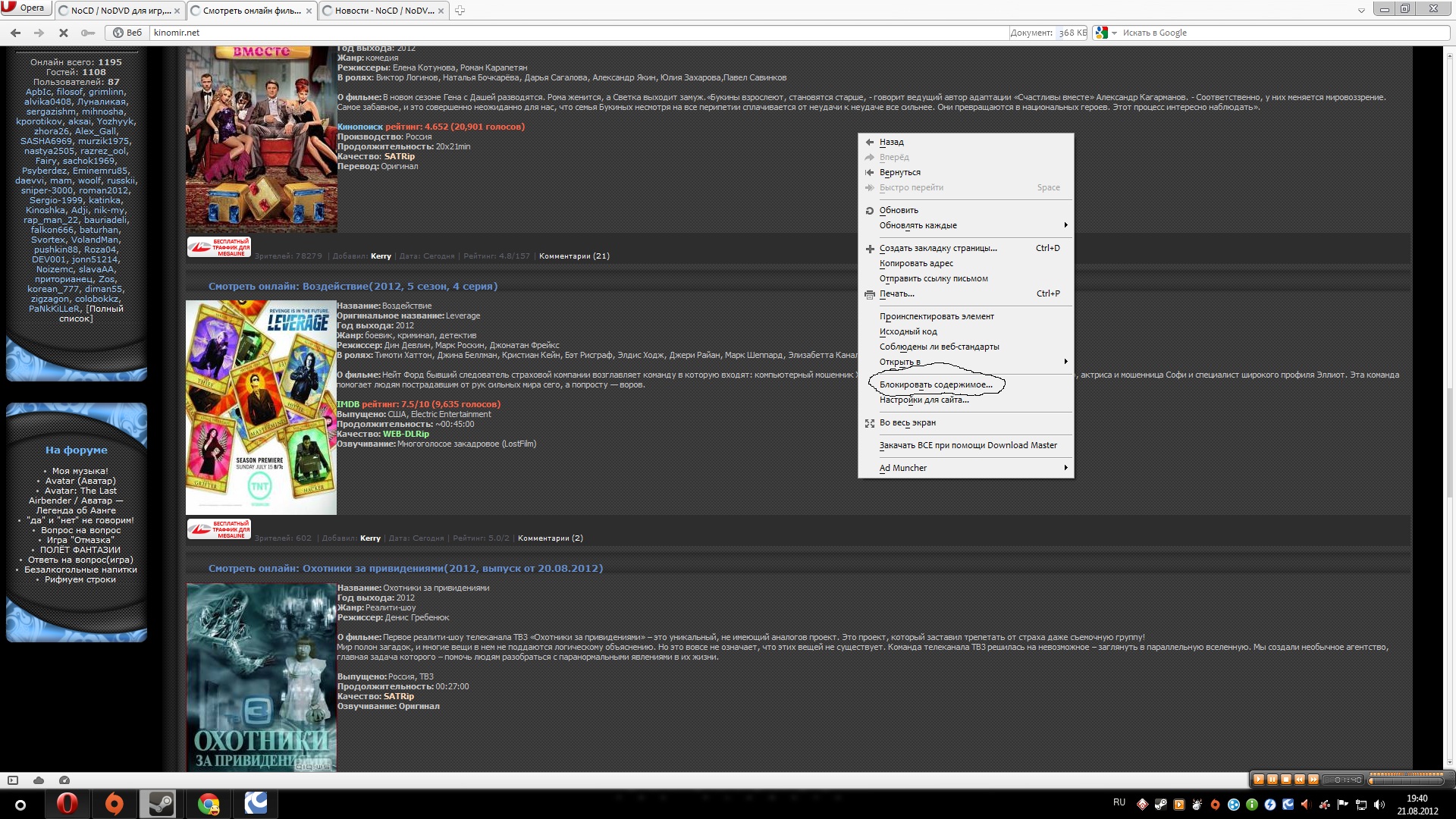This screenshot has width=1456, height=819.
Task: Open the Windows Start button
Action: click(x=20, y=805)
